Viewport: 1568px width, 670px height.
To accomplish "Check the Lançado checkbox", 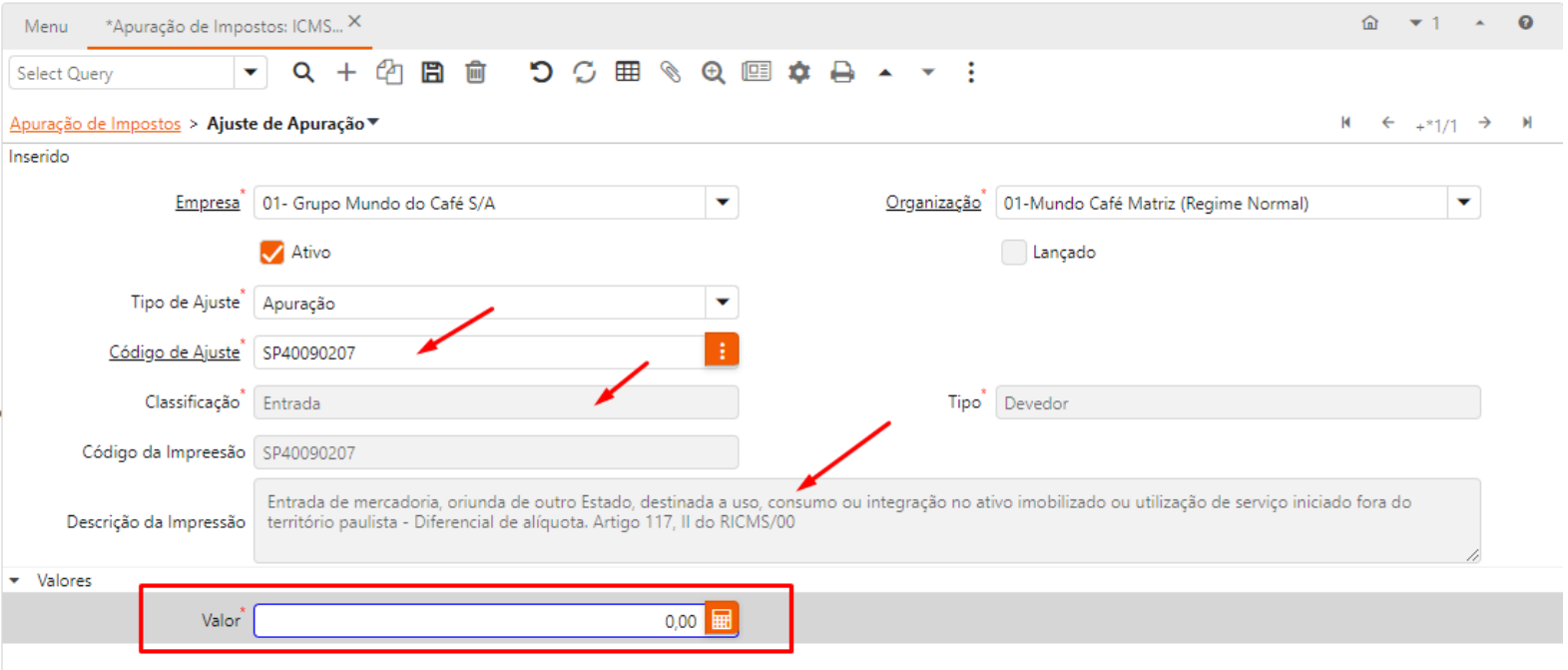I will coord(1014,252).
